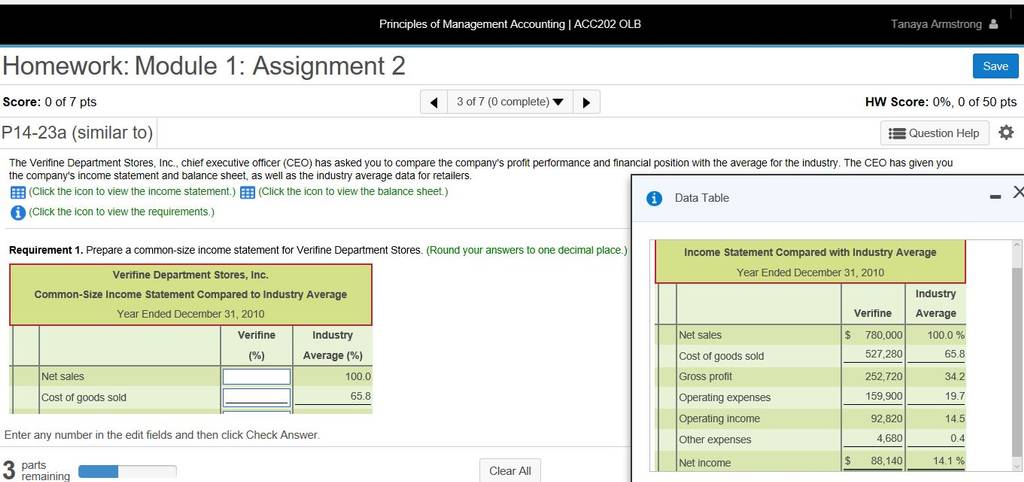Select Operating income 92,820 cell
Viewport: 1024px width, 482px height.
[x=873, y=419]
